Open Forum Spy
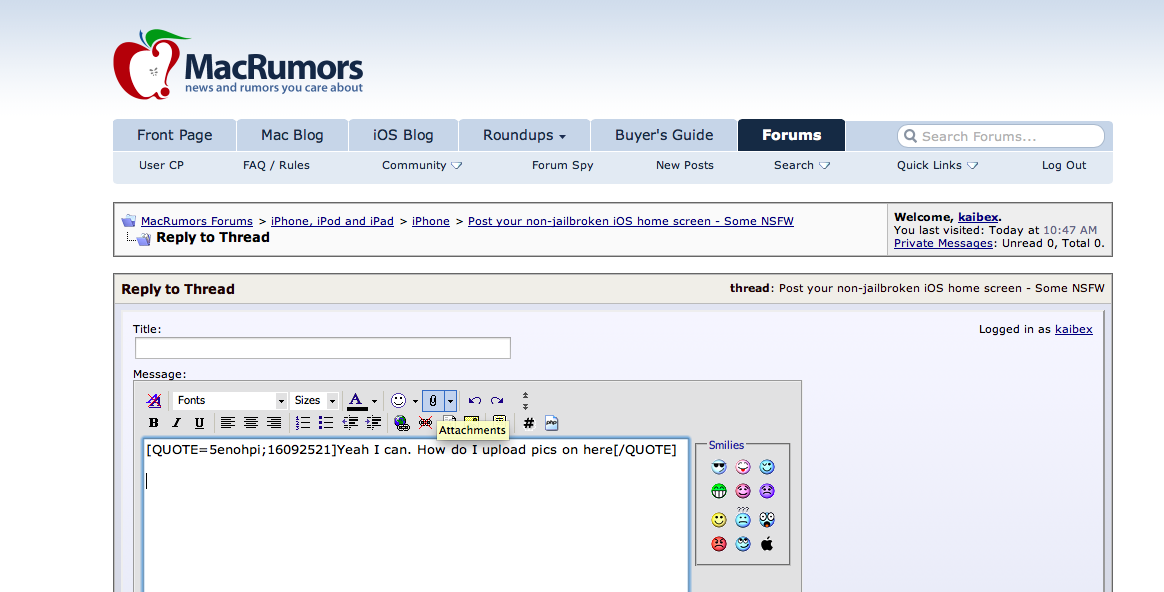1164x592 pixels. tap(563, 165)
